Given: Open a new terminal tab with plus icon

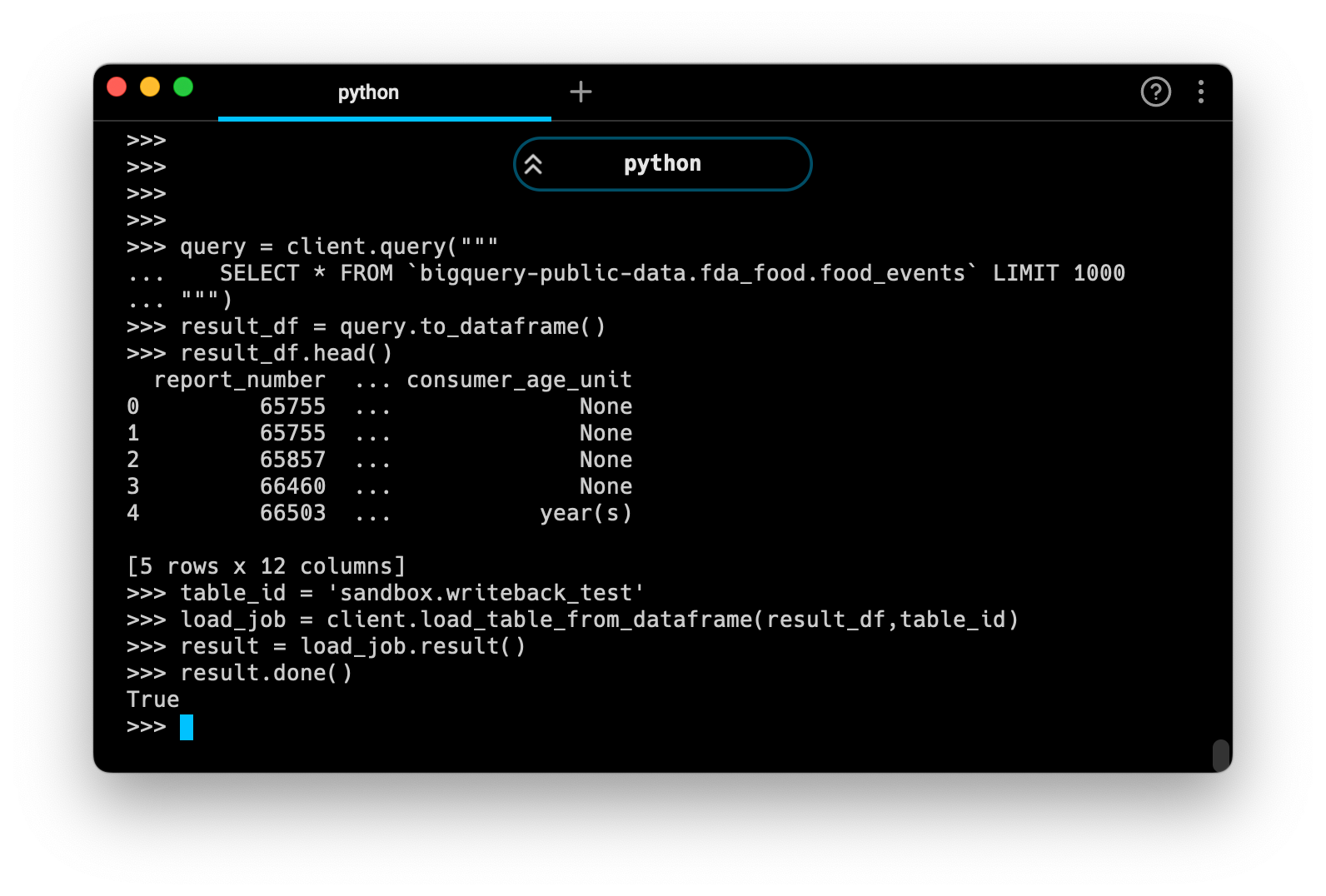Looking at the screenshot, I should tap(581, 92).
